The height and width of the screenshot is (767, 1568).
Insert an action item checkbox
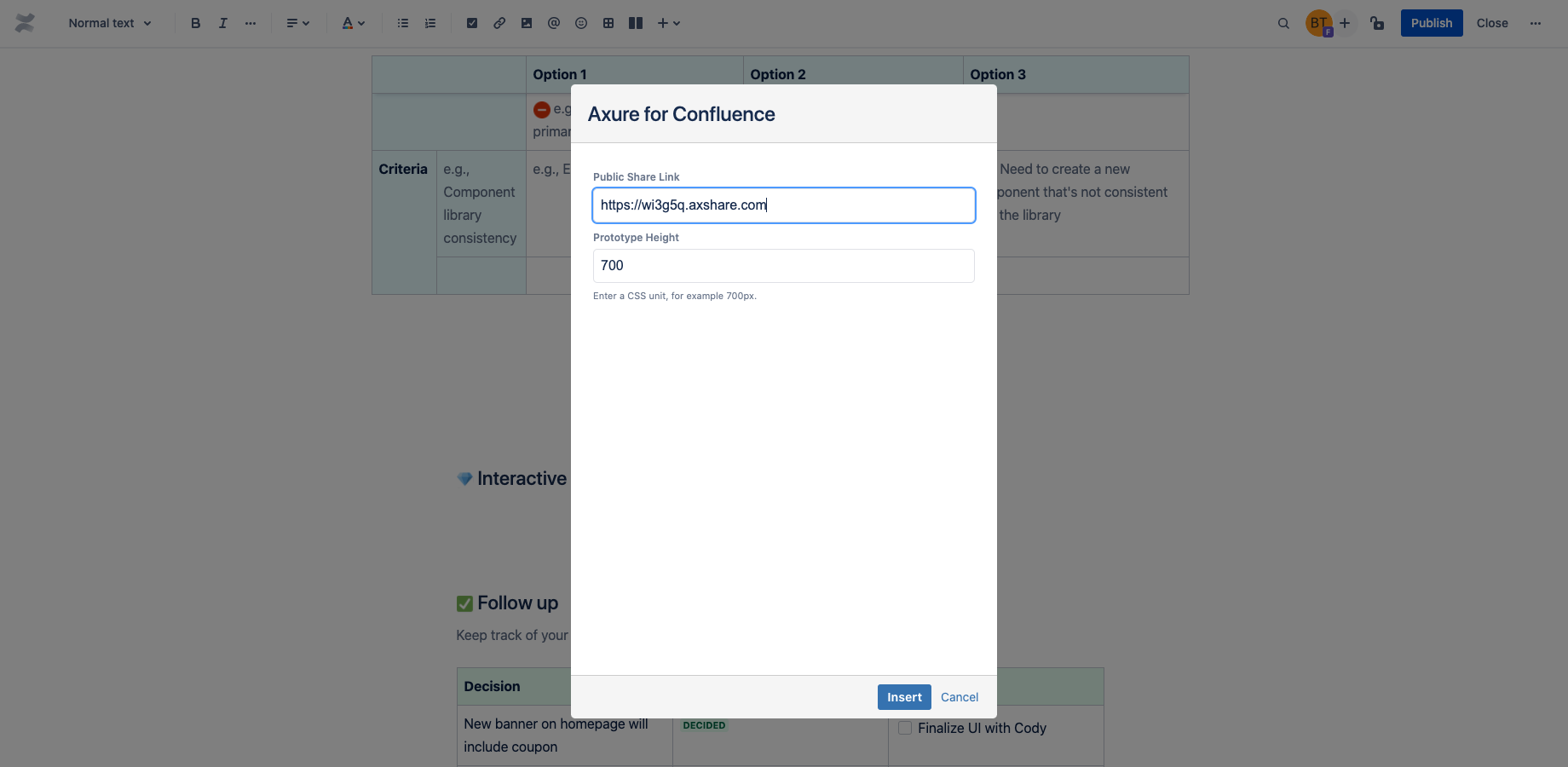pyautogui.click(x=472, y=23)
